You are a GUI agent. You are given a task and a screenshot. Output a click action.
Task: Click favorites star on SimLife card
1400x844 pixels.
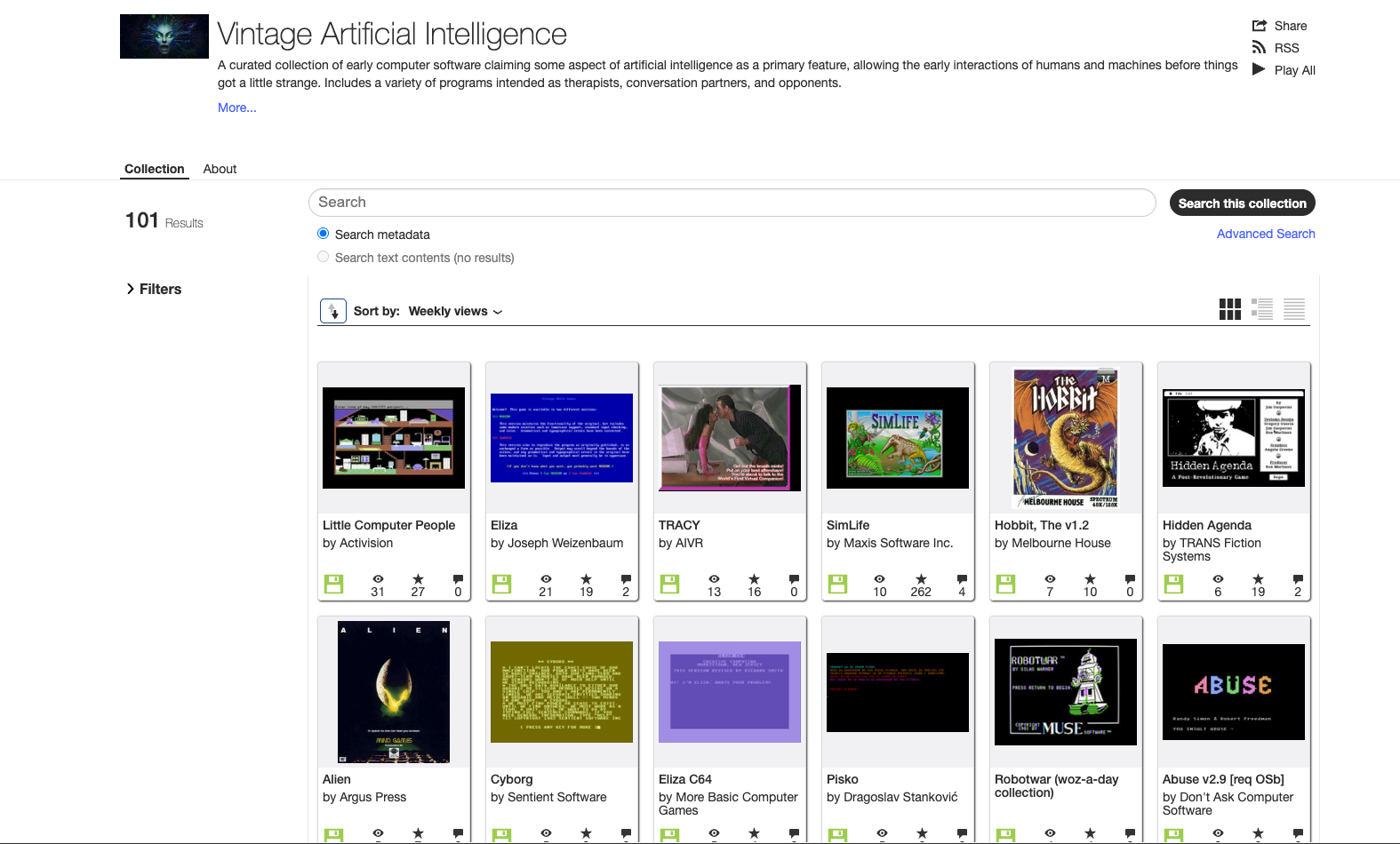tap(921, 579)
